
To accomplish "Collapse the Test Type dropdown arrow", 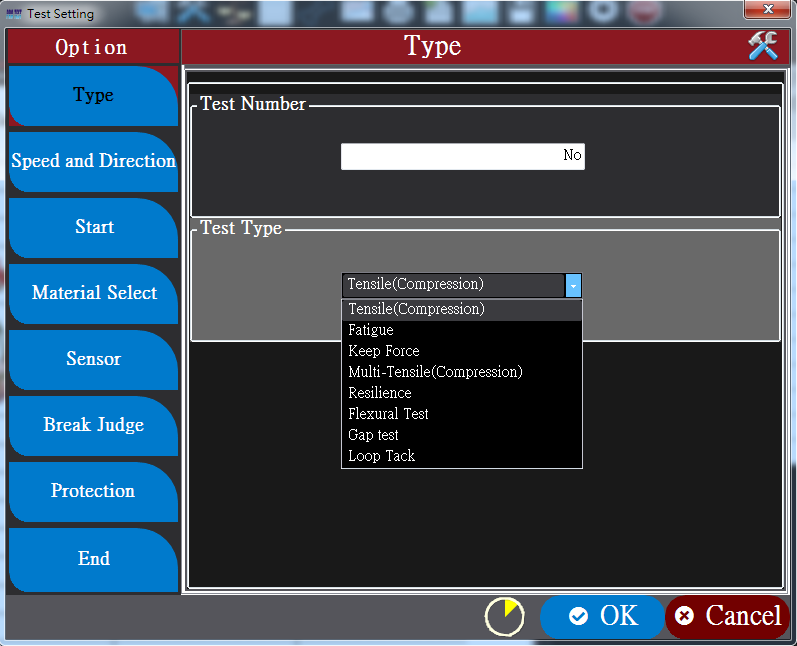I will [x=573, y=285].
